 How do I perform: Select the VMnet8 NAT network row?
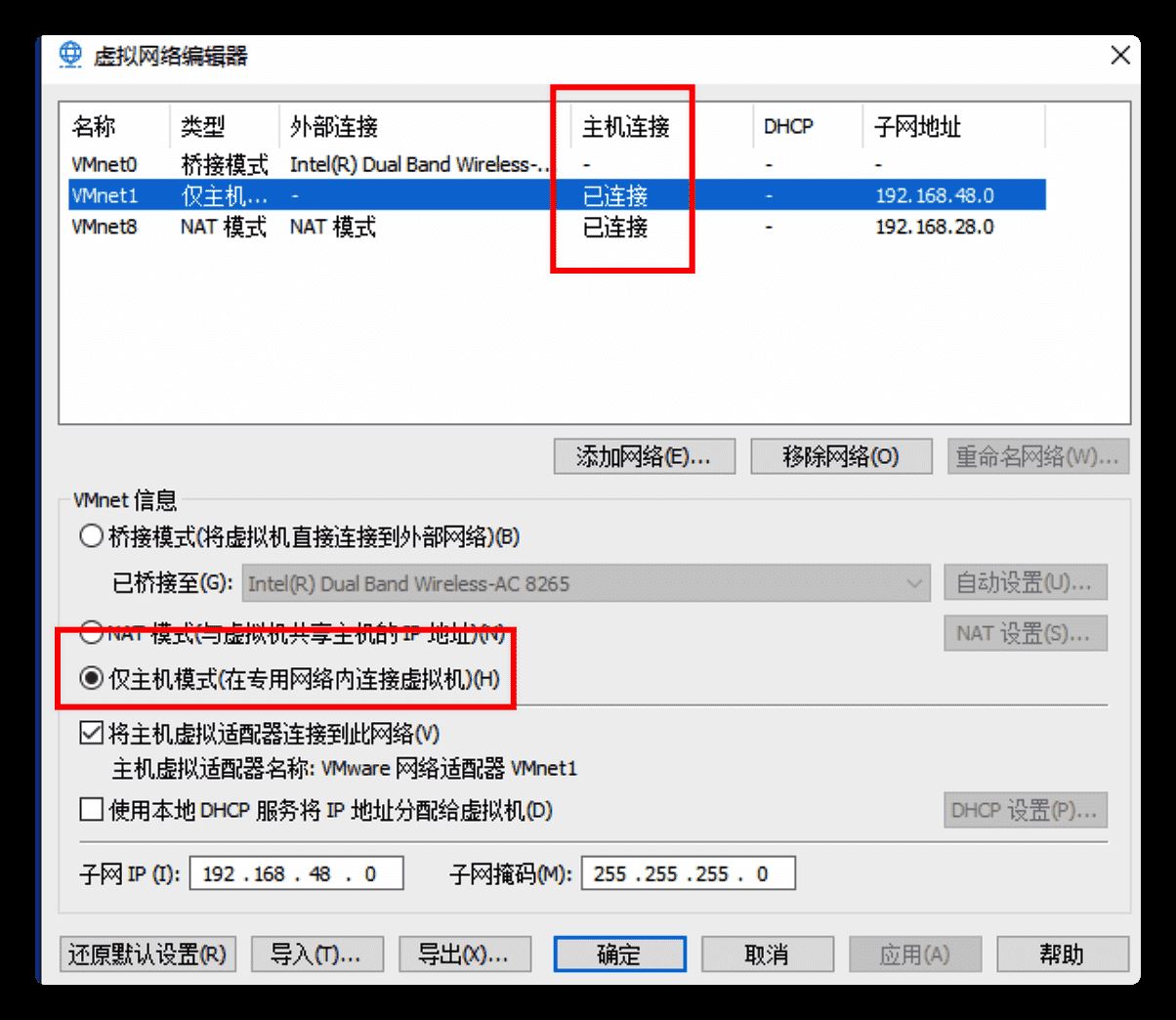click(x=293, y=228)
